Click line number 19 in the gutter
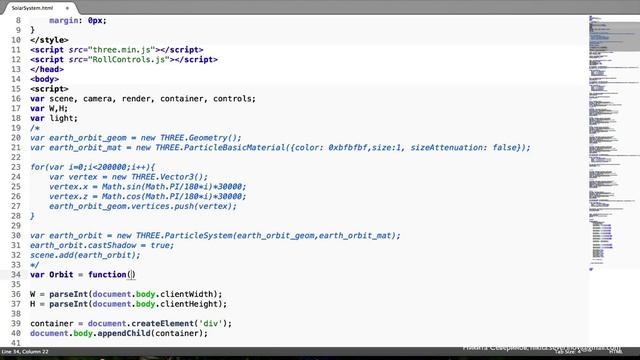The width and height of the screenshot is (640, 360). tap(16, 128)
